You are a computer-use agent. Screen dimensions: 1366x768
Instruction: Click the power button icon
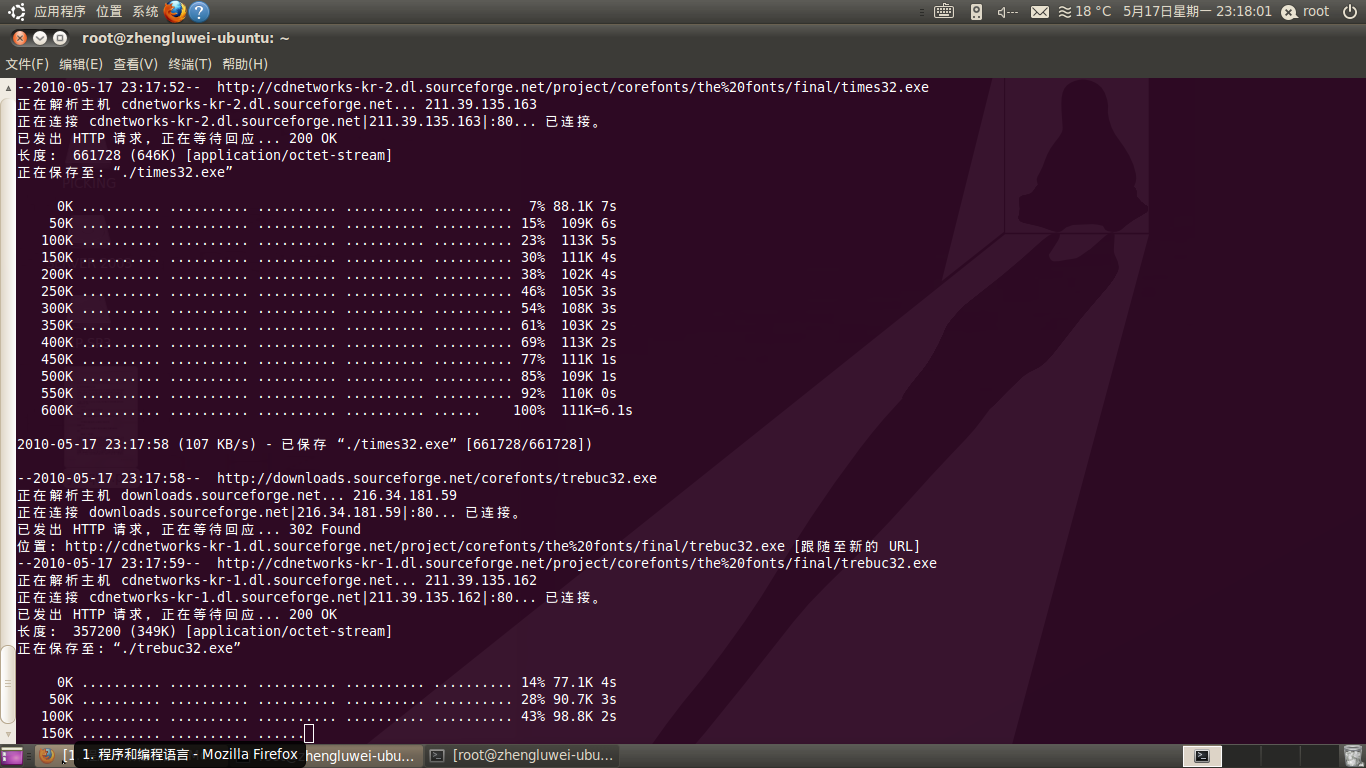coord(1289,12)
